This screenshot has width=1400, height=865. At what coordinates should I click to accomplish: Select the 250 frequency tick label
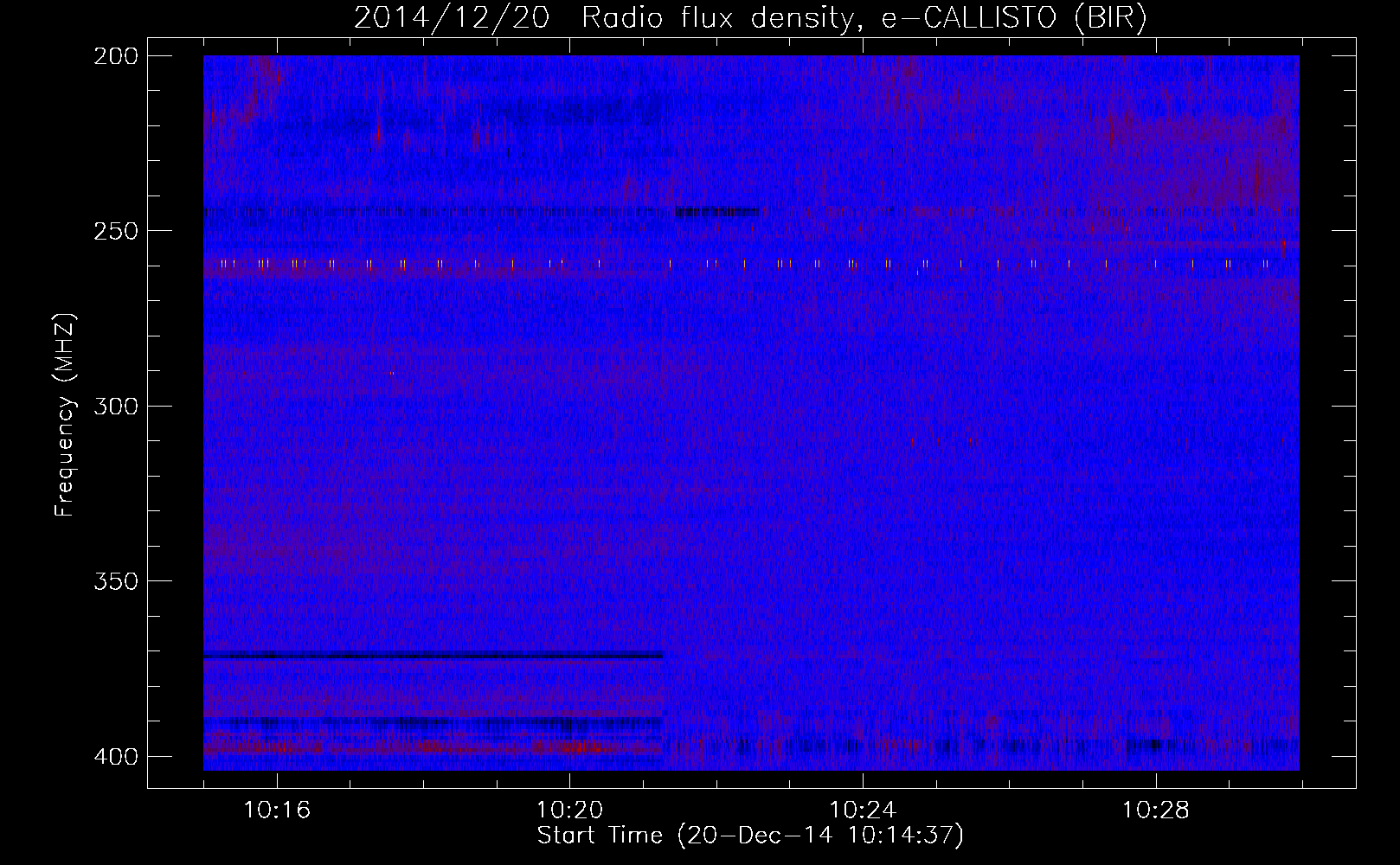pyautogui.click(x=115, y=231)
